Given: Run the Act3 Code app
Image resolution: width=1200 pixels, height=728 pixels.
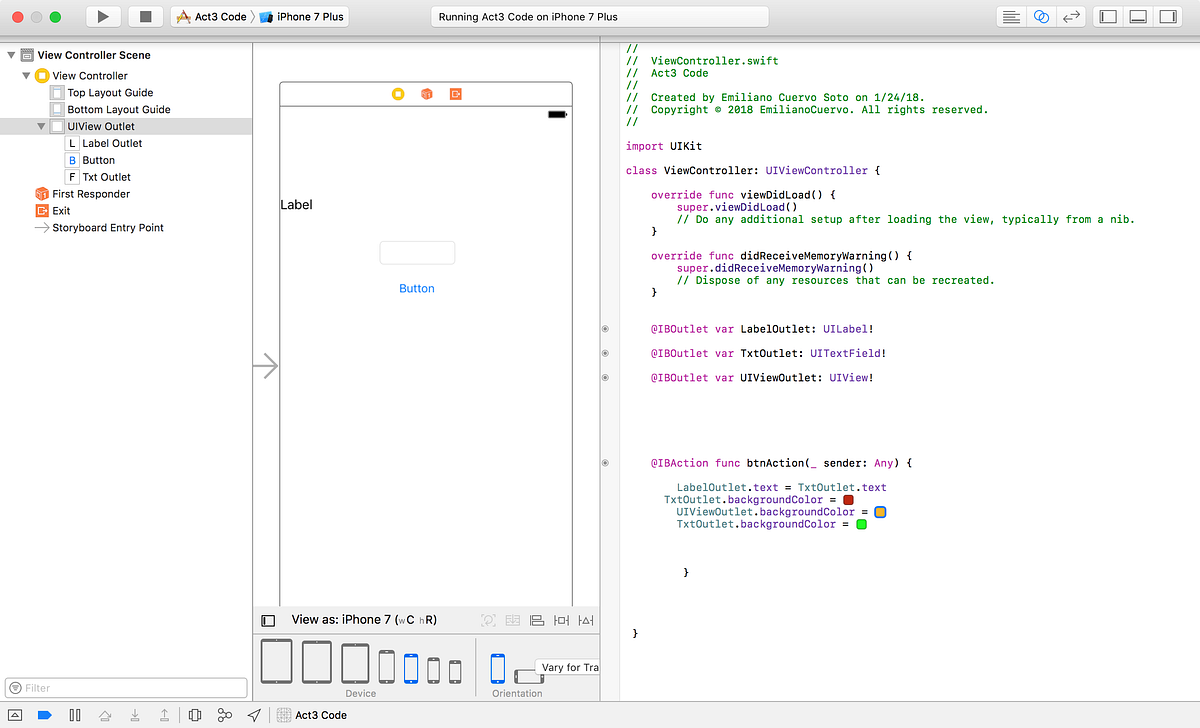Looking at the screenshot, I should [103, 16].
